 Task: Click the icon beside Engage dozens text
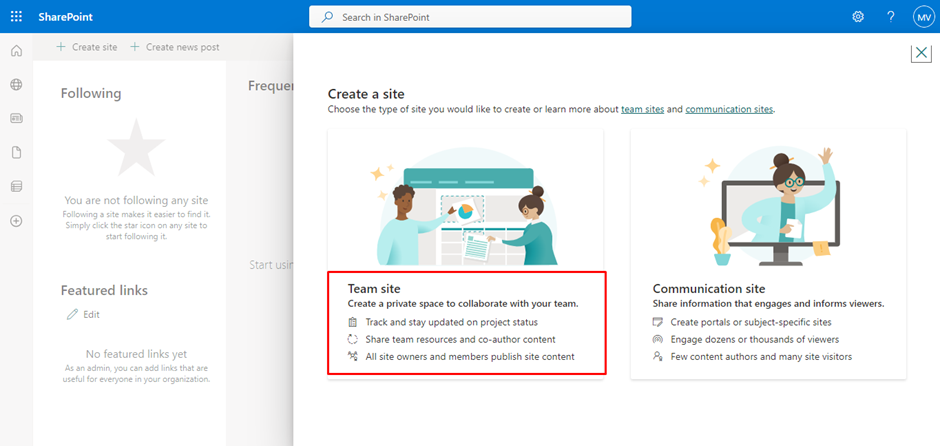(658, 339)
